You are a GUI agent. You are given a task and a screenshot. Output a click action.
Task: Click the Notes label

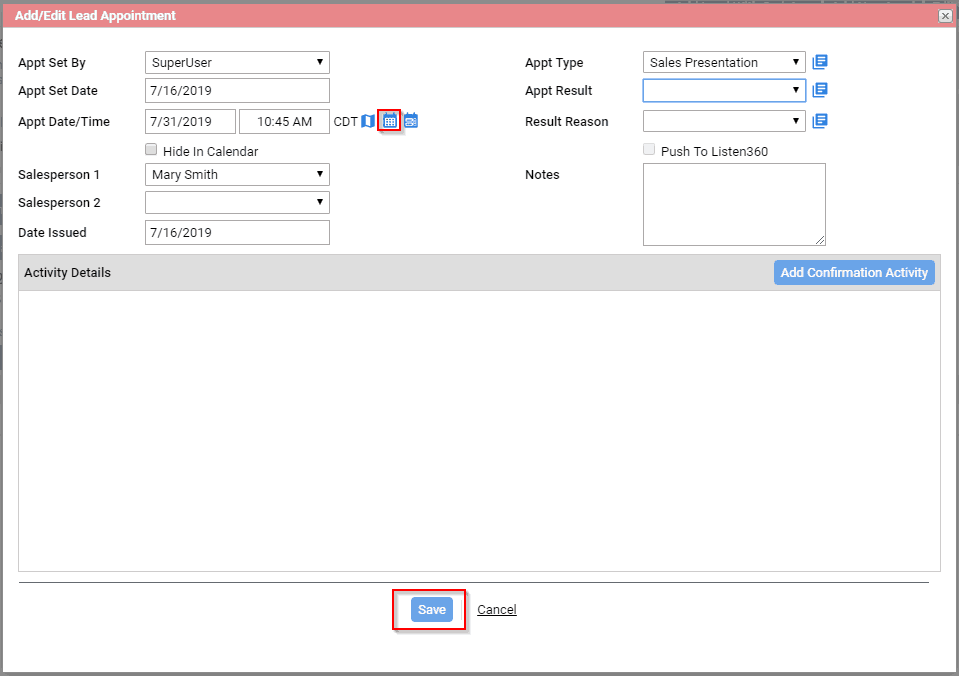tap(542, 175)
